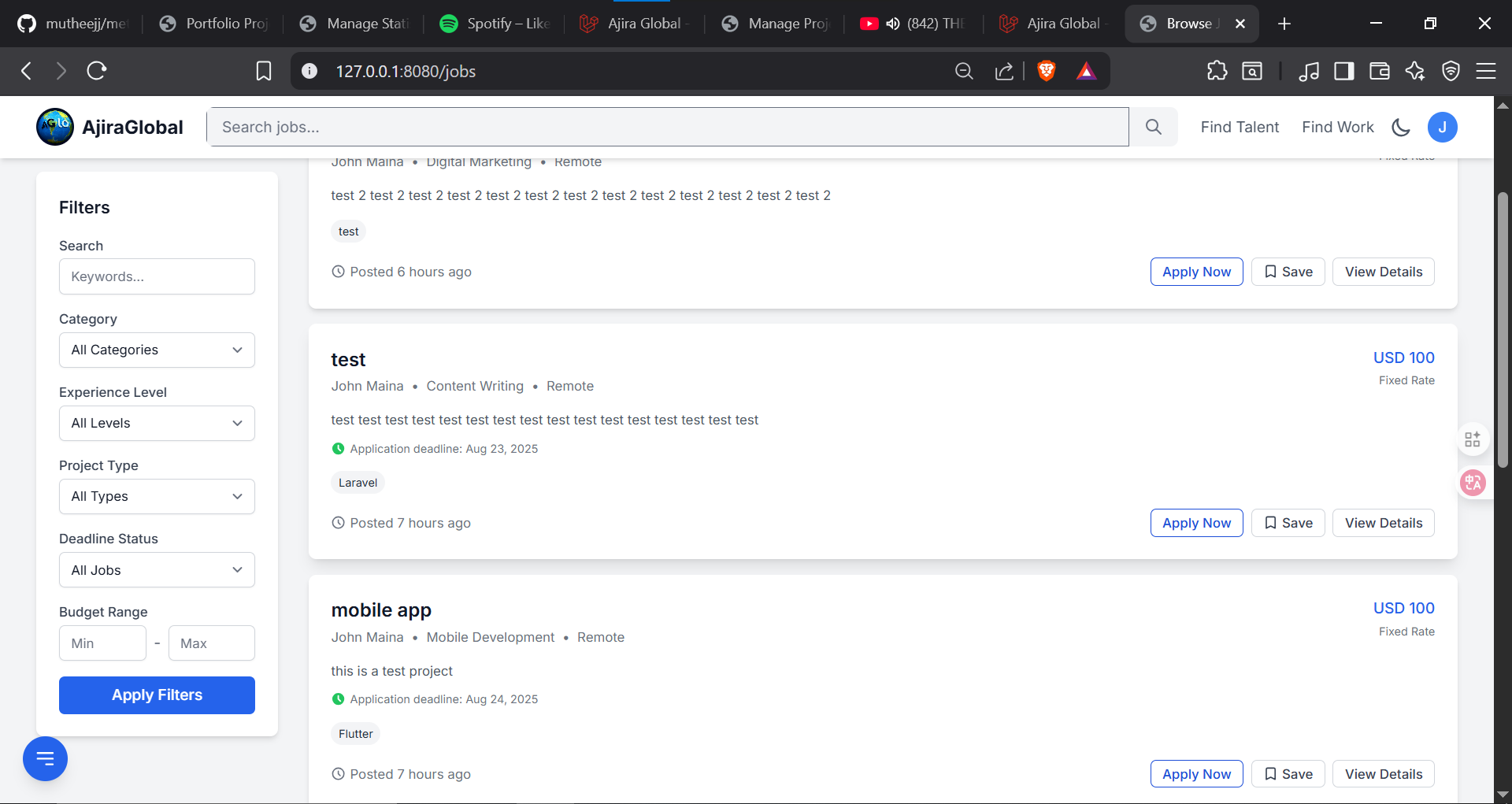Open the Find Talent menu item

(1240, 127)
